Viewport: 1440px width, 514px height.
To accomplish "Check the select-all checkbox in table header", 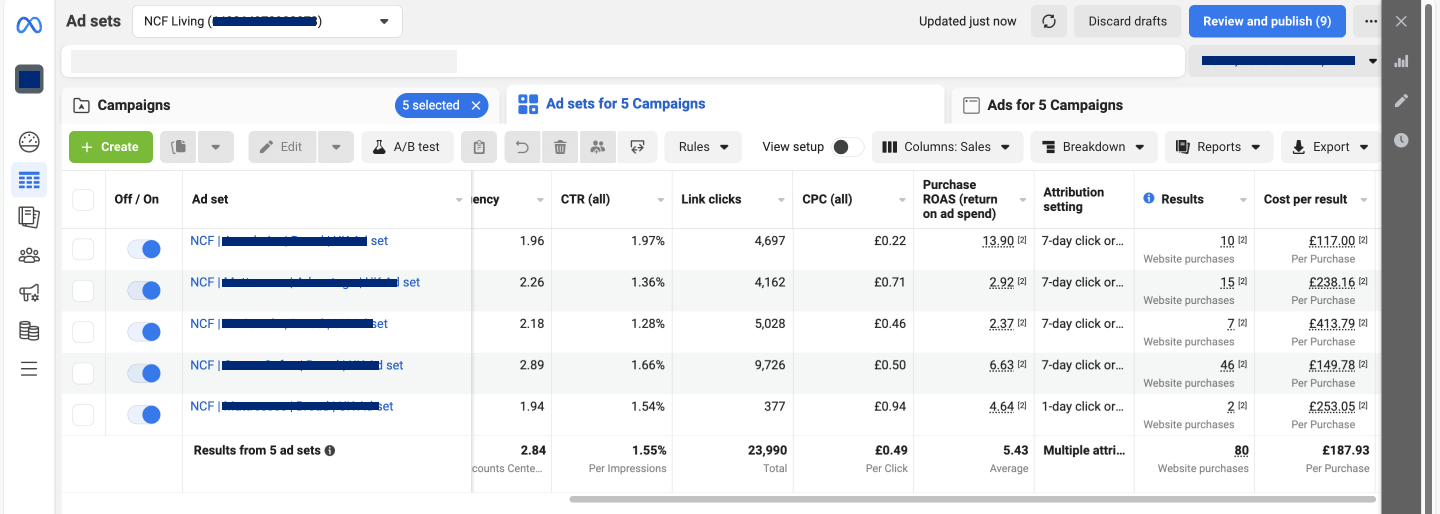I will (x=83, y=200).
